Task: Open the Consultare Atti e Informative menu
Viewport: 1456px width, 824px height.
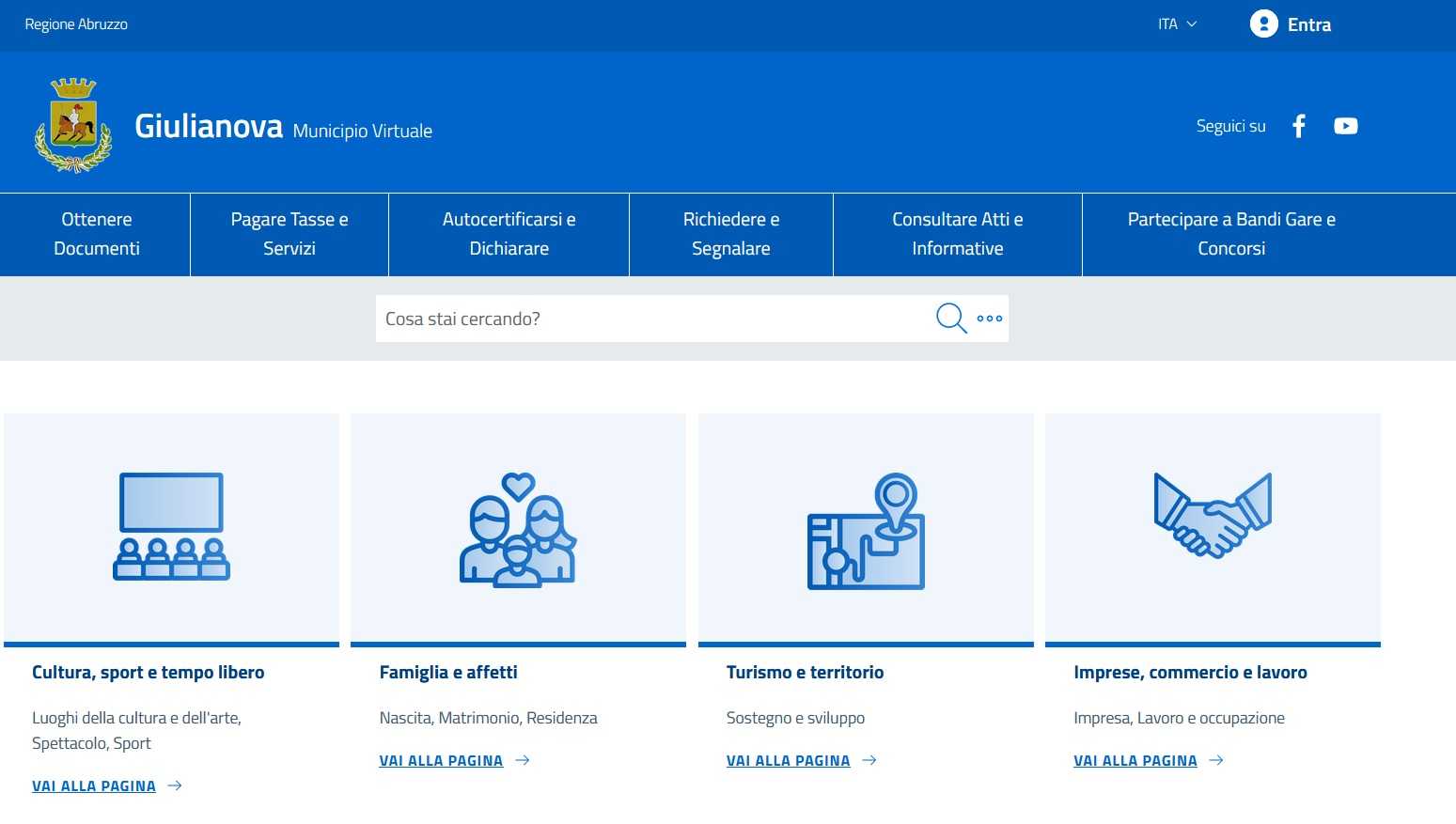Action: (957, 234)
